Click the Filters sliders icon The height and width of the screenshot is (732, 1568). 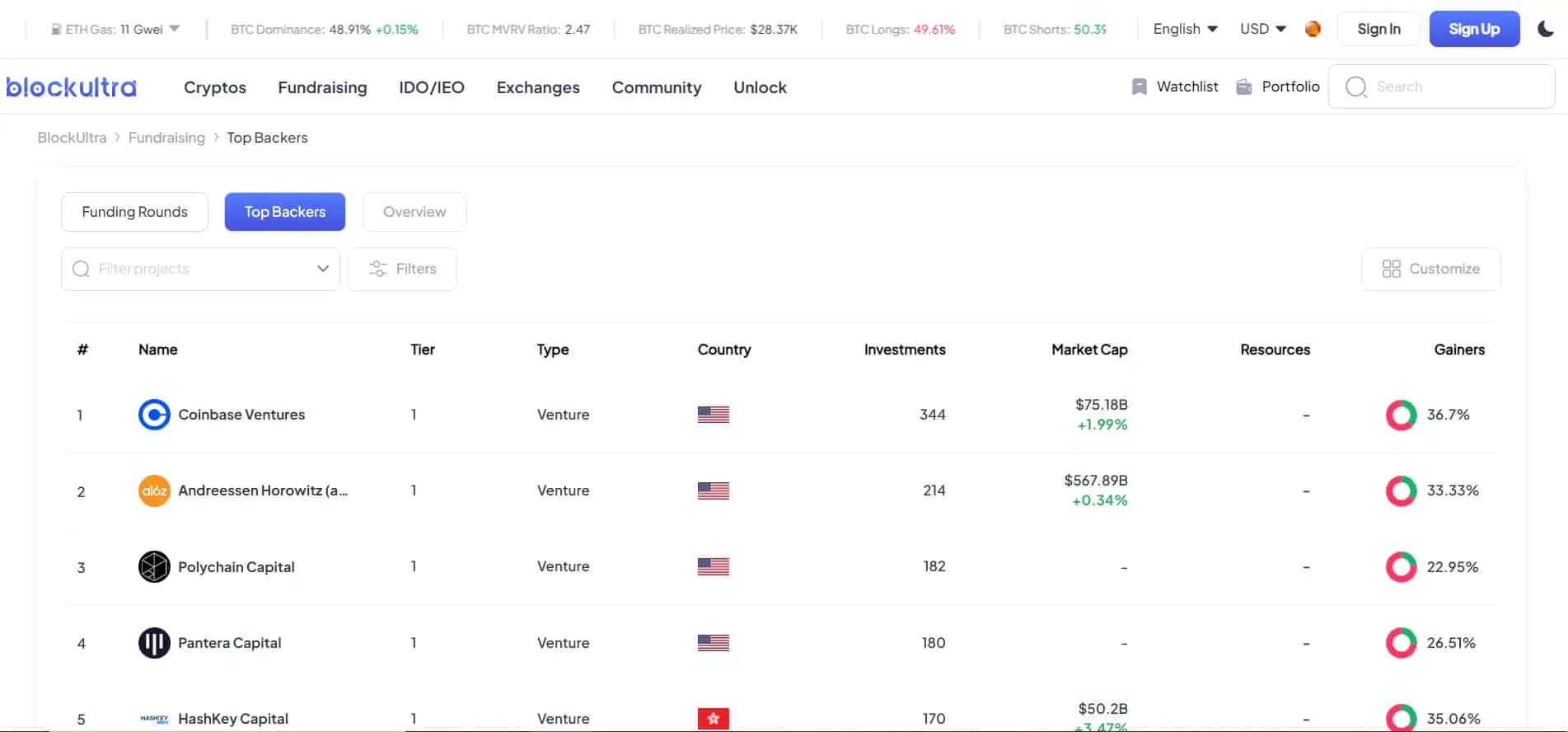point(377,269)
